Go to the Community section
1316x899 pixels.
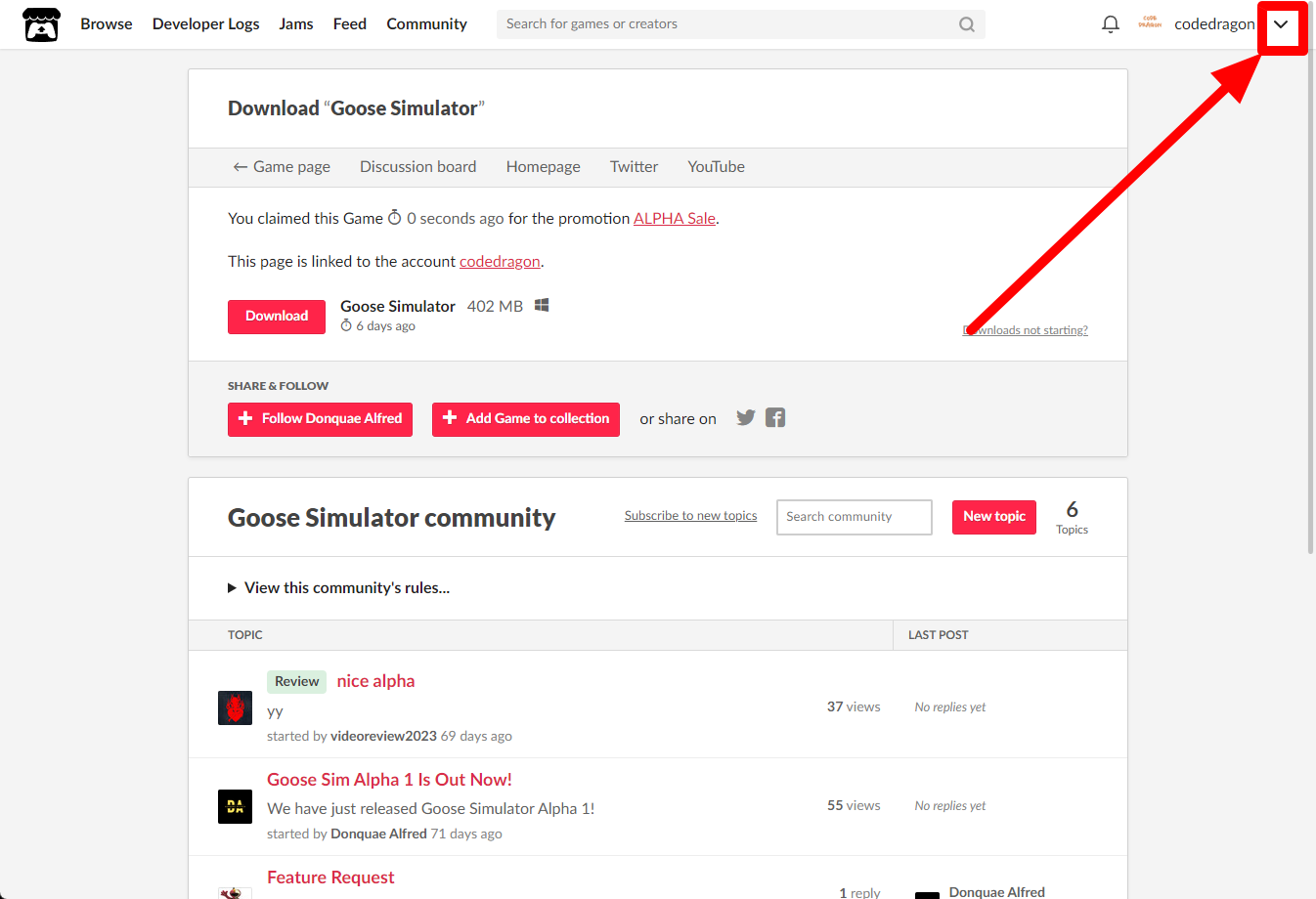426,23
